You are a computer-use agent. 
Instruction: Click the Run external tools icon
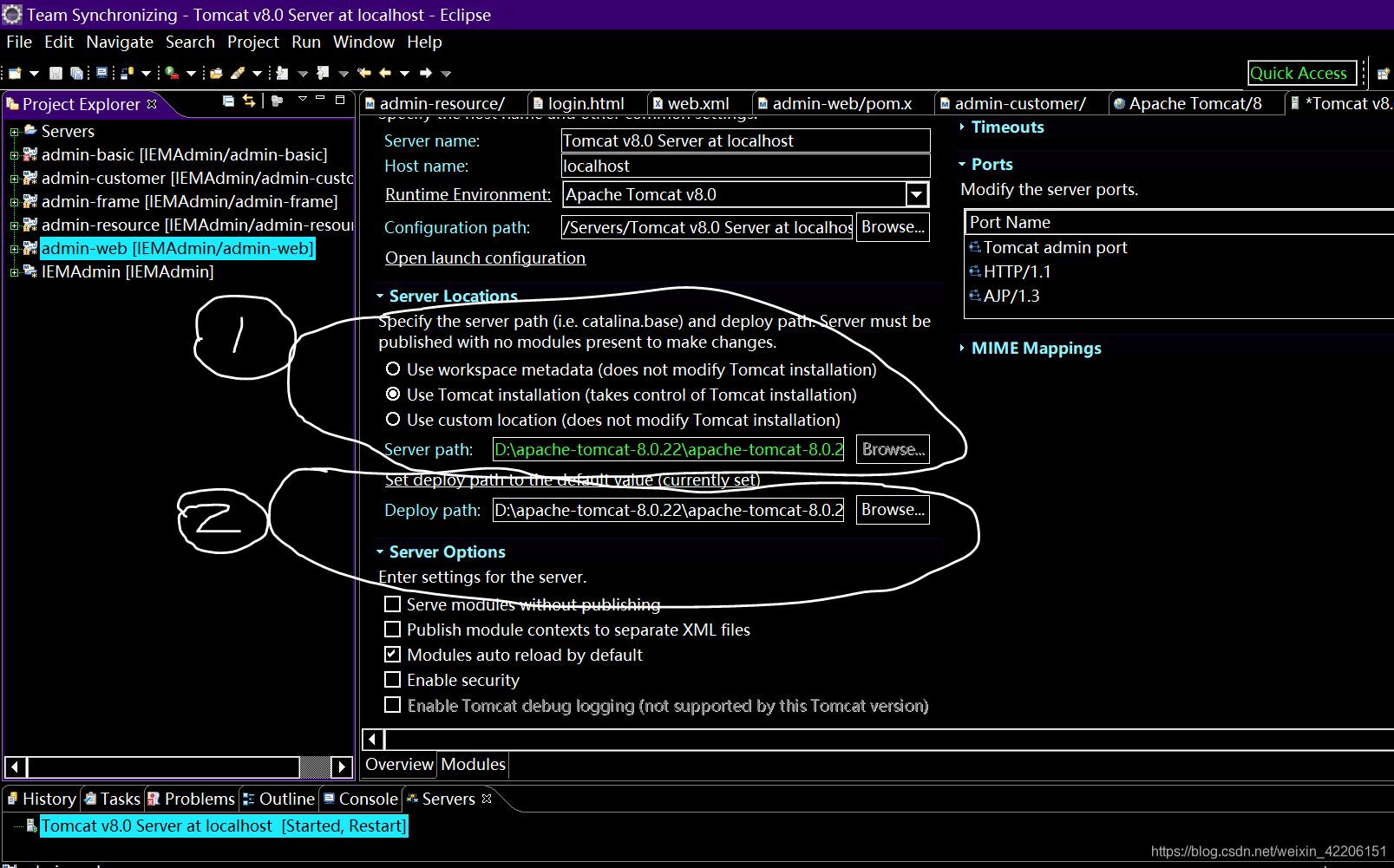click(172, 72)
